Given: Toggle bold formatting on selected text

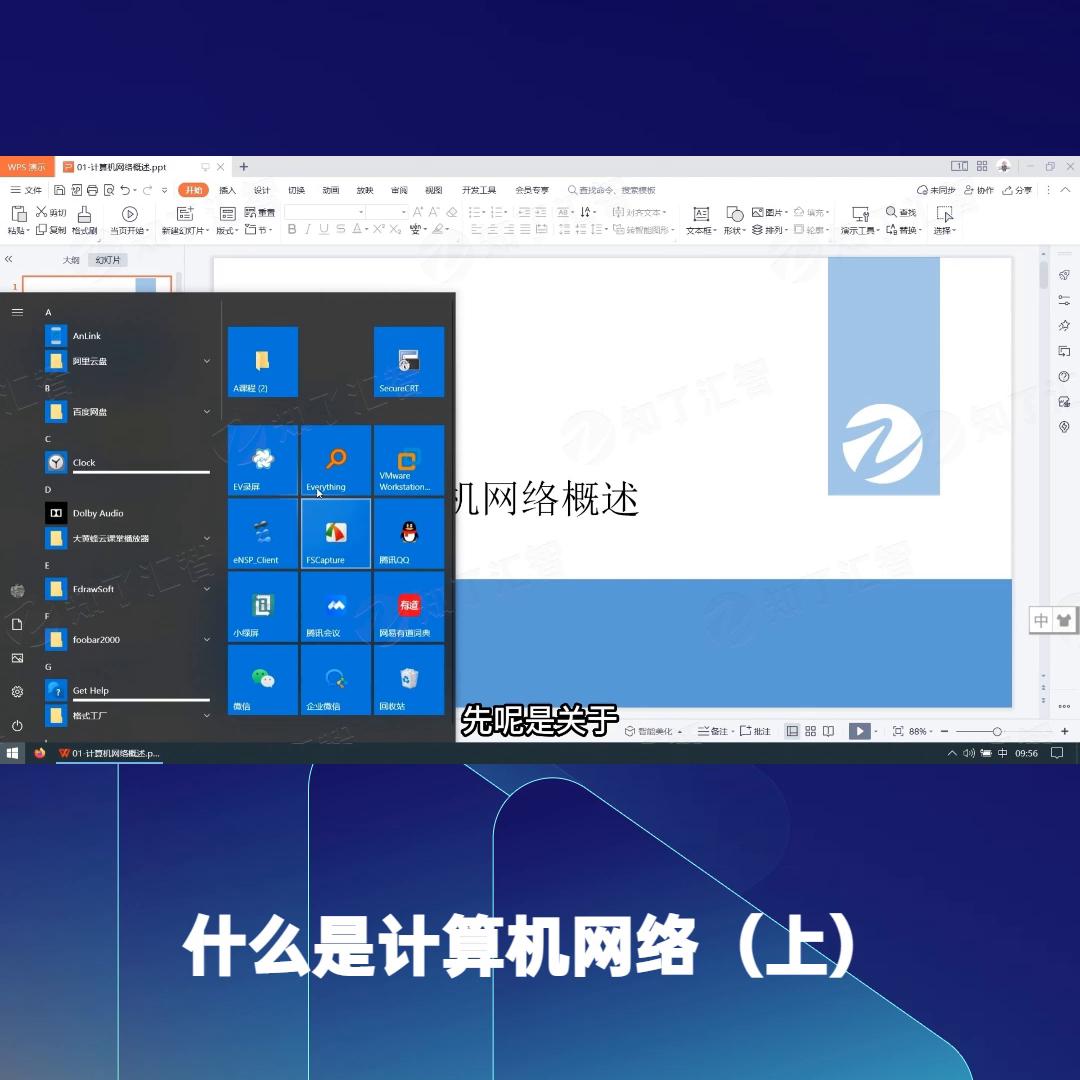Looking at the screenshot, I should point(291,229).
